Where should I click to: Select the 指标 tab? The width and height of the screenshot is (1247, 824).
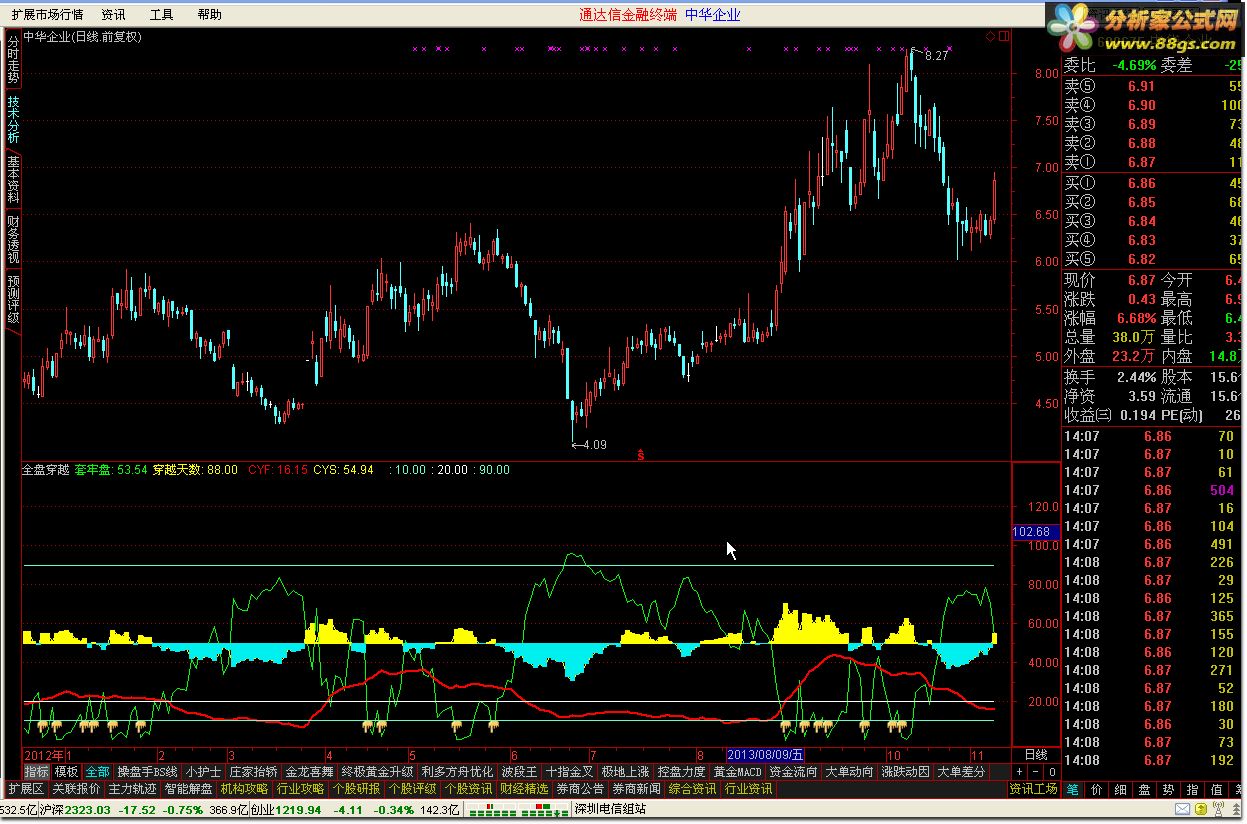click(x=36, y=772)
